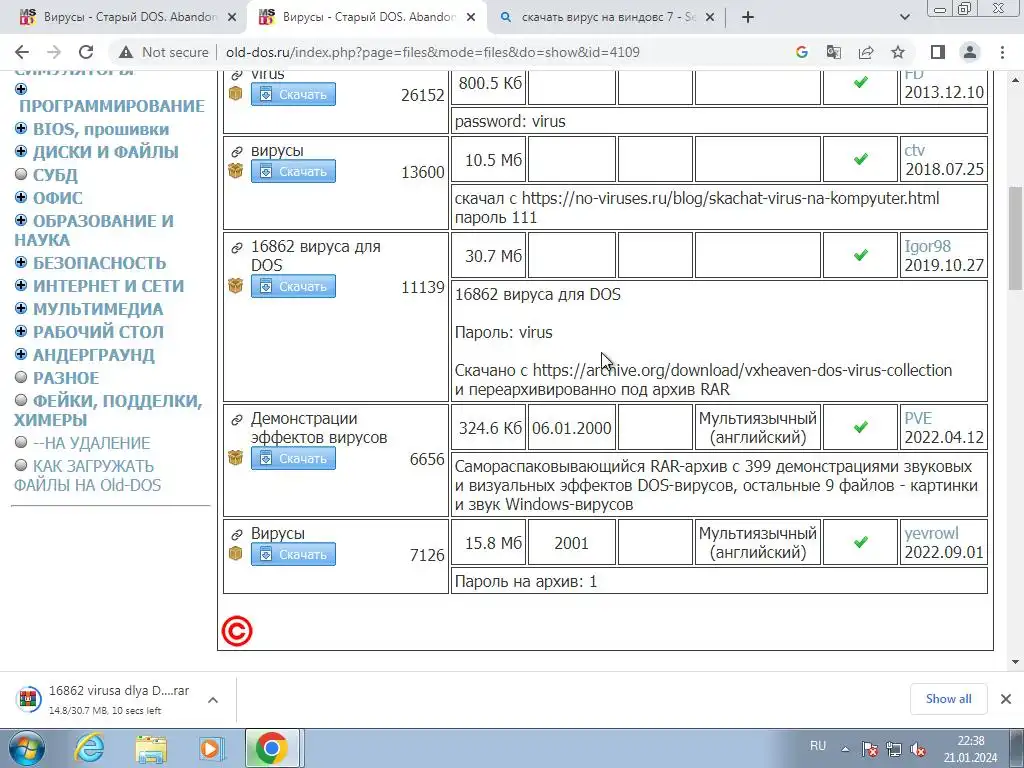Open uploader ctv profile link
The height and width of the screenshot is (768, 1024).
tap(914, 150)
